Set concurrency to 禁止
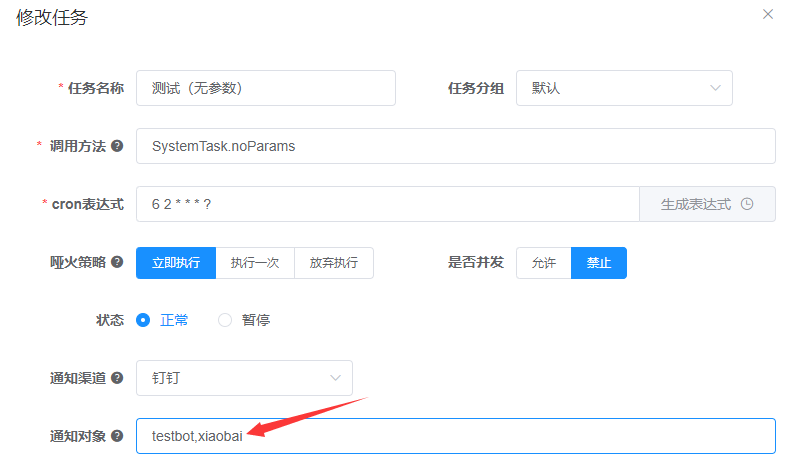 click(x=599, y=263)
